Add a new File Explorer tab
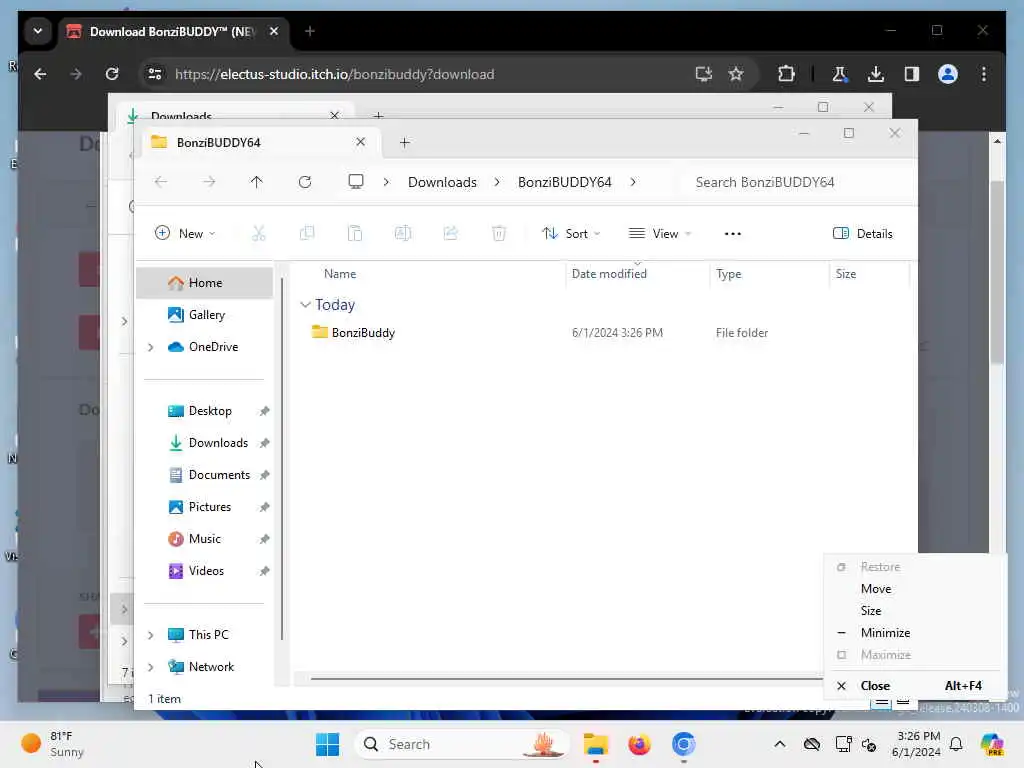This screenshot has width=1024, height=768. click(404, 142)
